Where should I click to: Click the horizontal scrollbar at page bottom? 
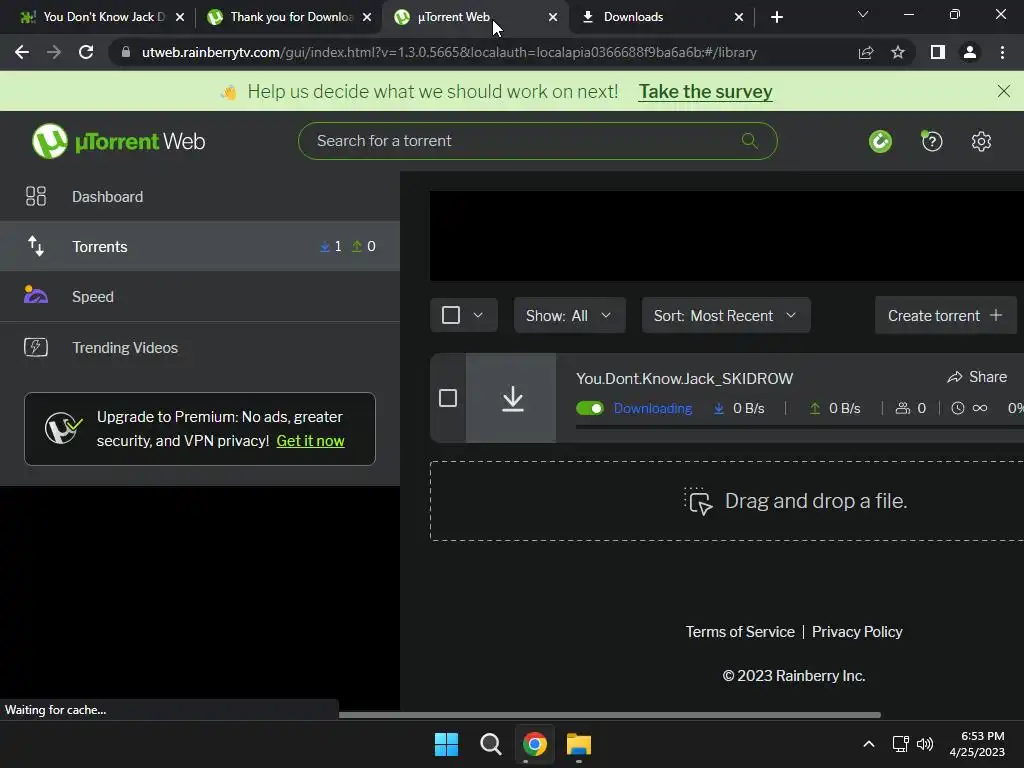(609, 714)
